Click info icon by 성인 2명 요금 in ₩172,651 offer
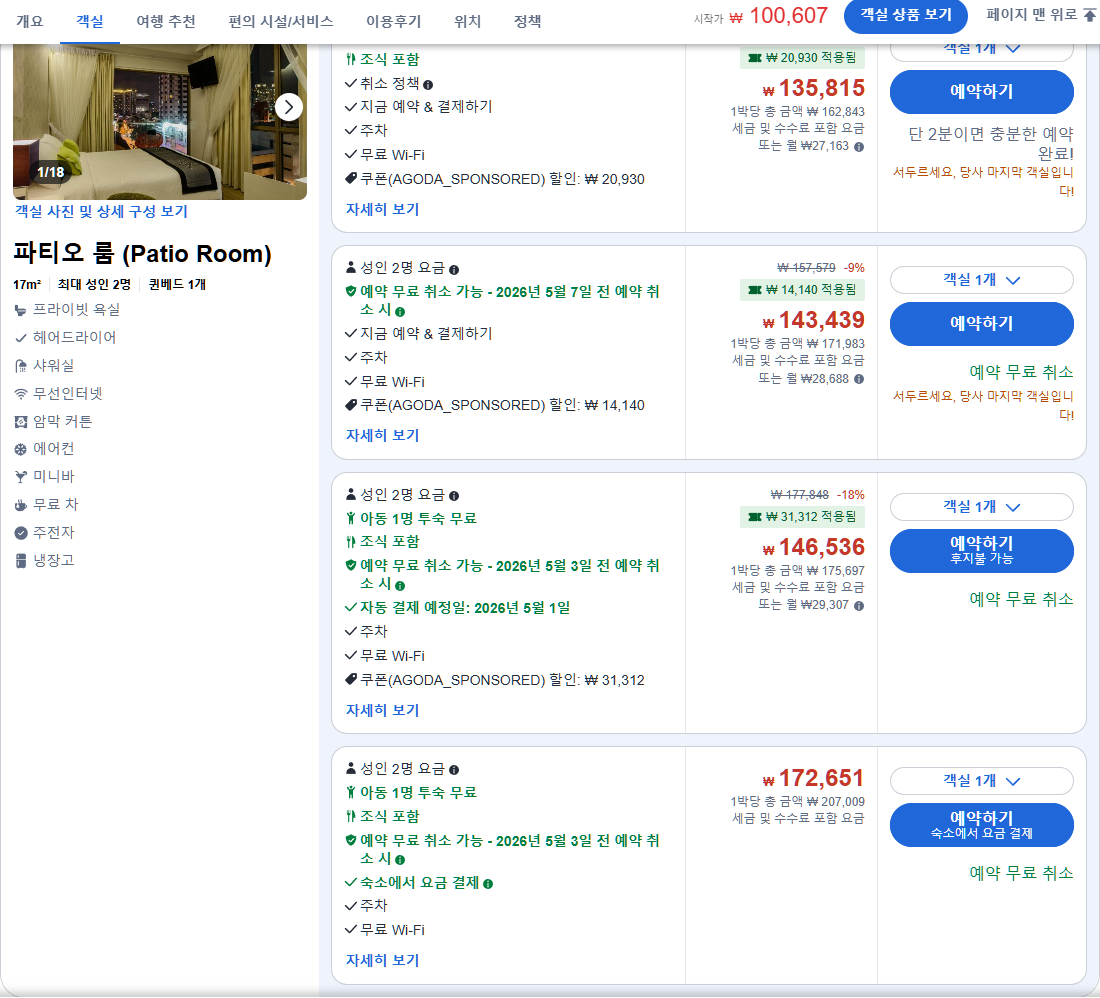 coord(454,770)
